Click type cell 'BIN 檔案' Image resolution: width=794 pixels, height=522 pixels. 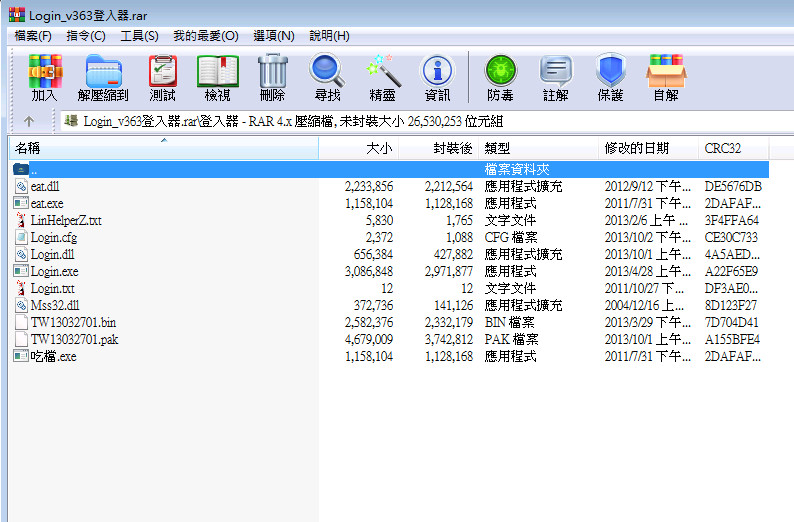pyautogui.click(x=509, y=322)
